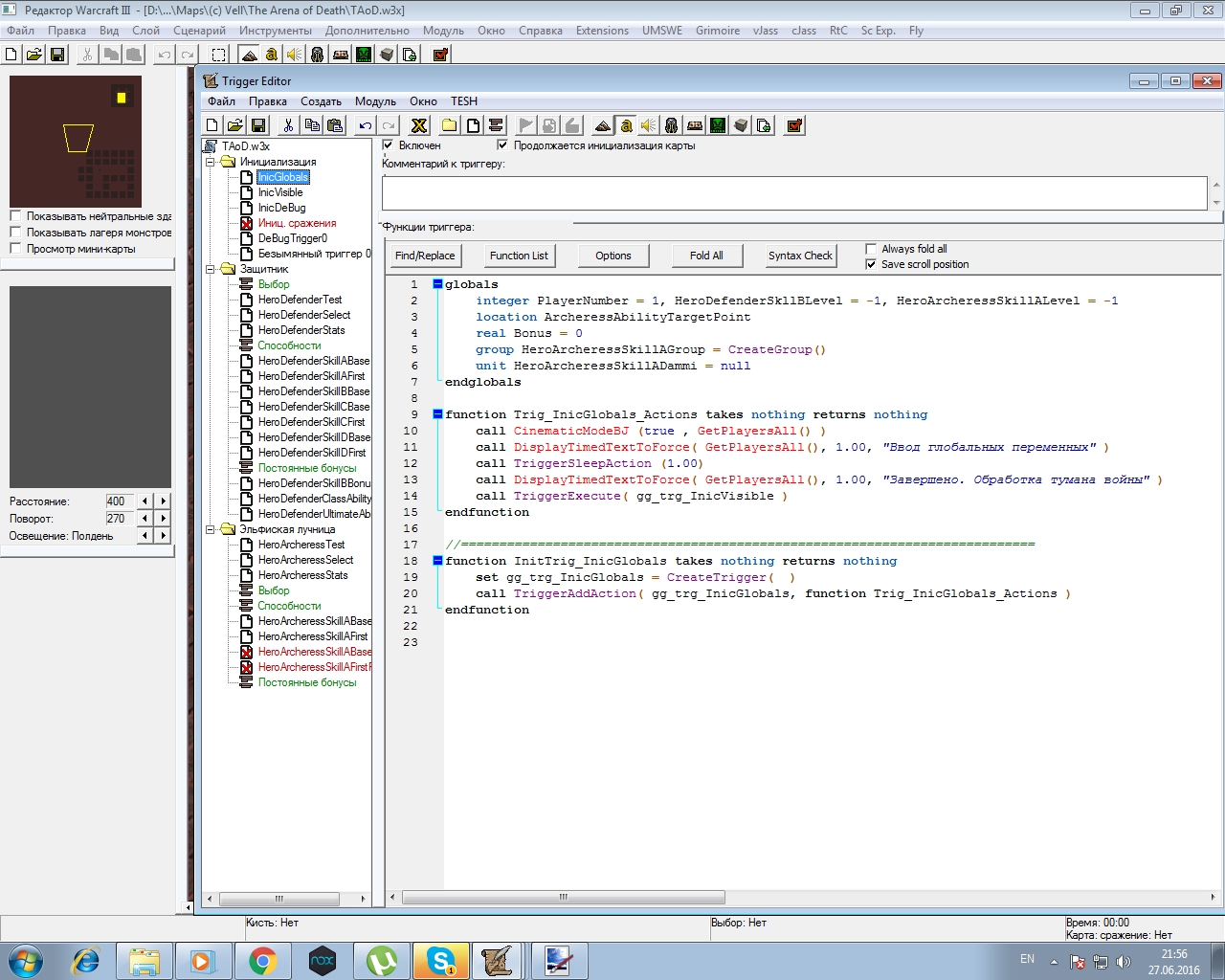Click Open map icon in main editor toolbar
1225x980 pixels.
tap(34, 55)
